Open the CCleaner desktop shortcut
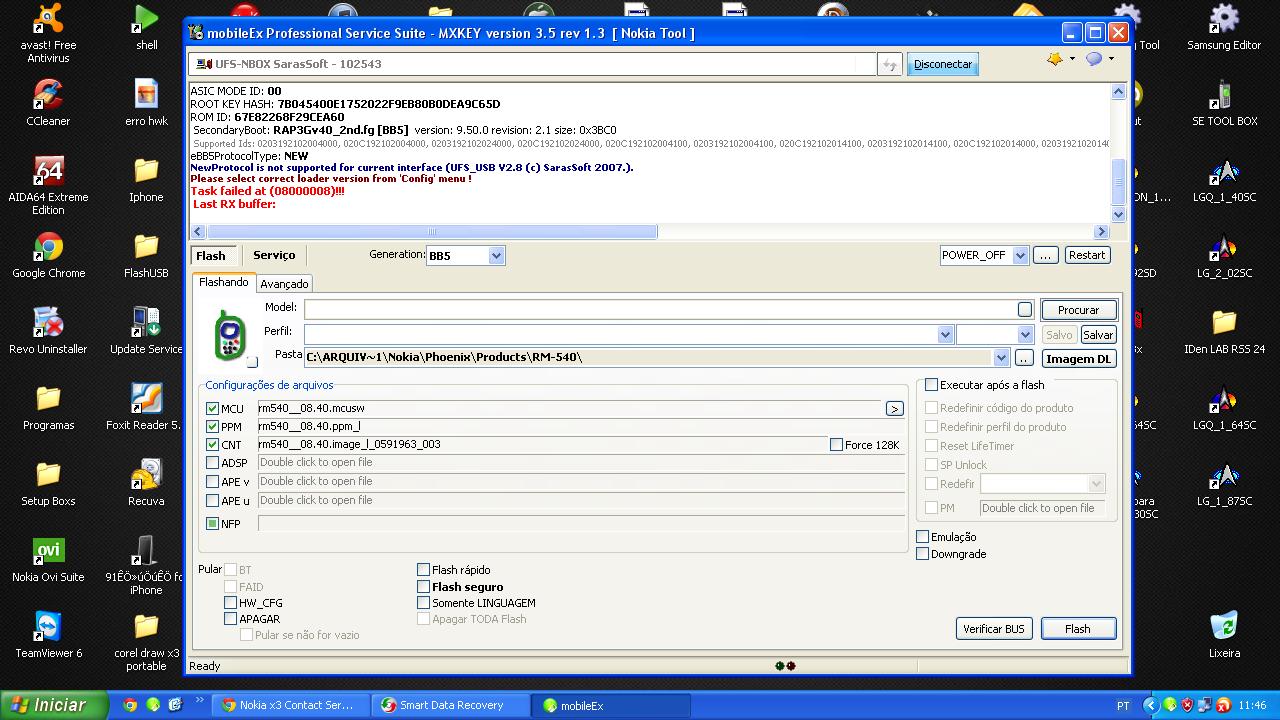This screenshot has width=1280, height=720. click(x=48, y=103)
